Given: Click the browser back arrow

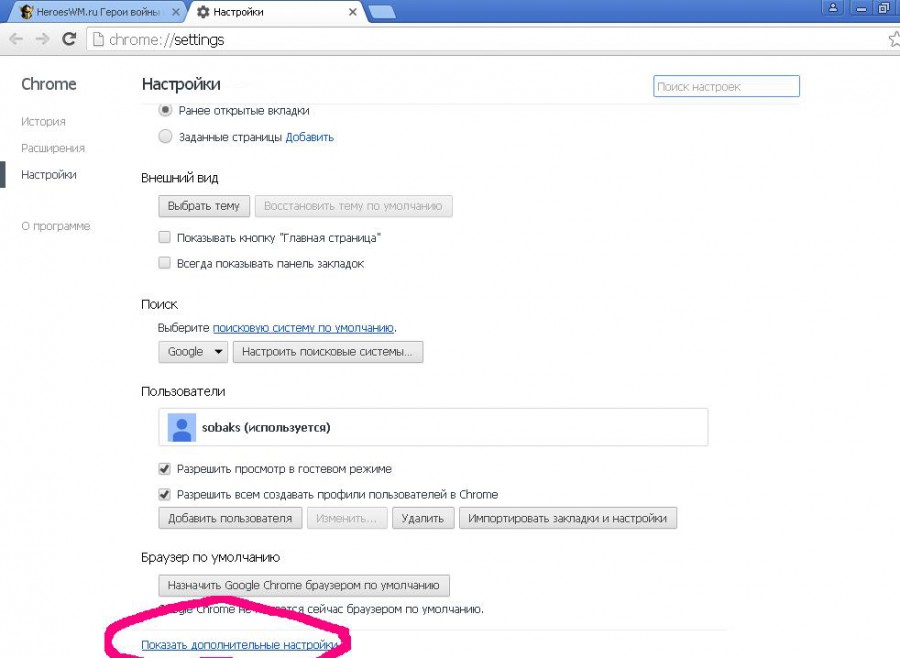Looking at the screenshot, I should click(x=16, y=39).
